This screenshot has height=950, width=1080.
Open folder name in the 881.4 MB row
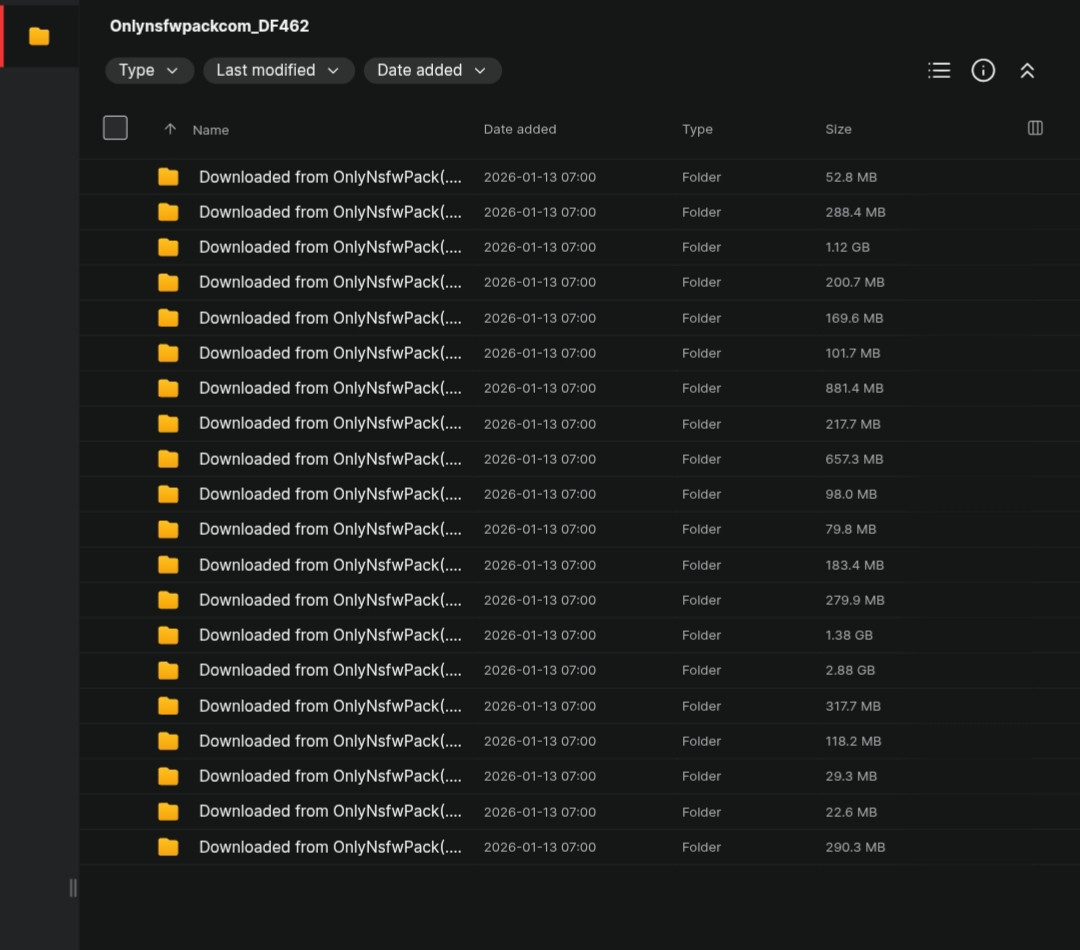[330, 389]
